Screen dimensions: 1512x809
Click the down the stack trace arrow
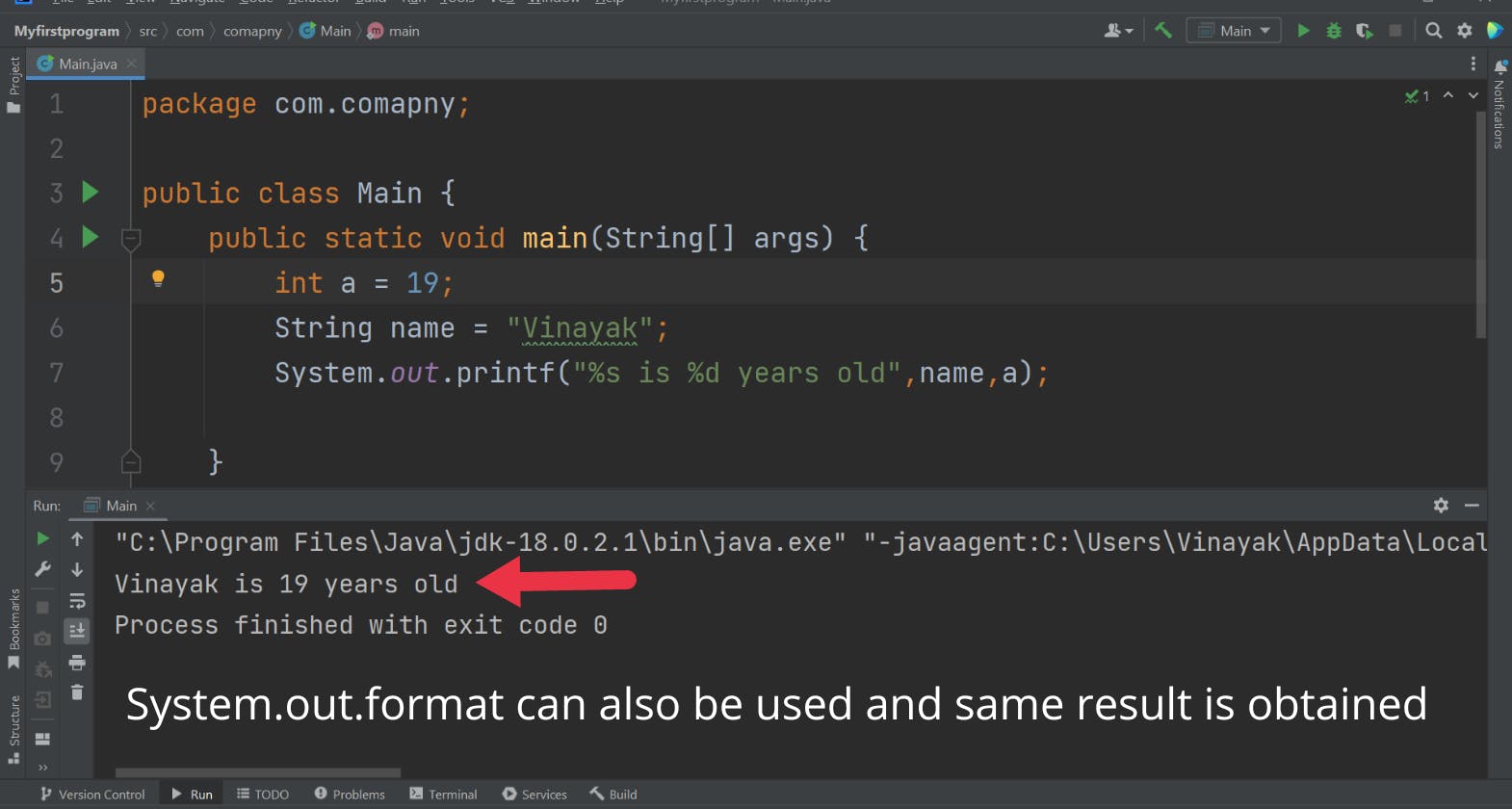pyautogui.click(x=77, y=569)
